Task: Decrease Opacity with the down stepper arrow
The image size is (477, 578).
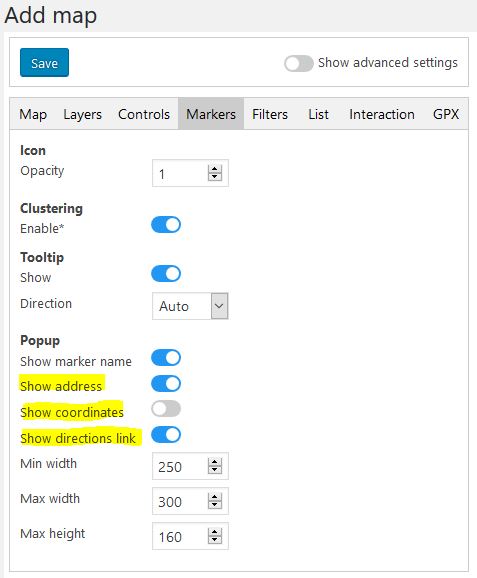Action: 215,177
